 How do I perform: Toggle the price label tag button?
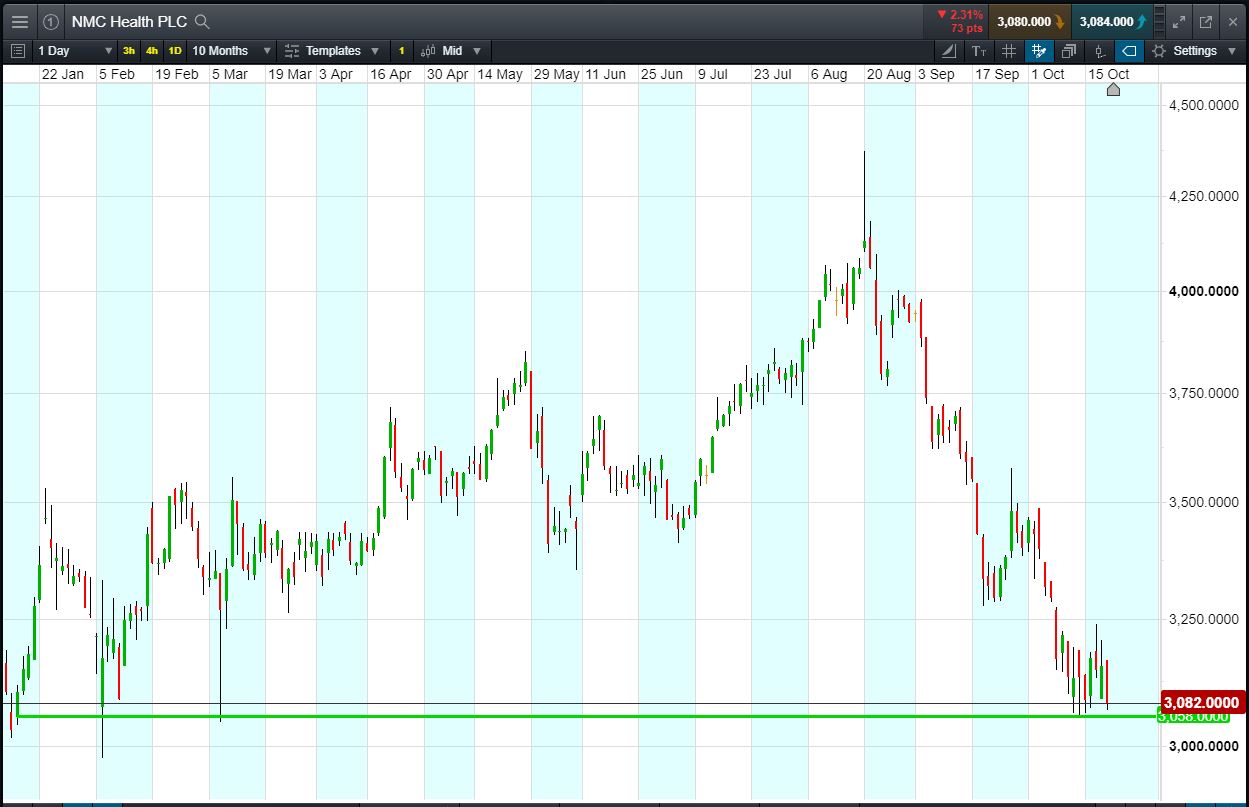[1129, 51]
